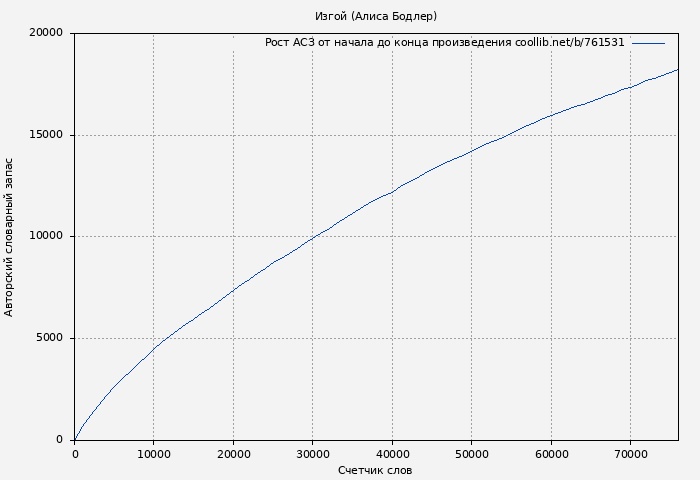Image resolution: width=700 pixels, height=480 pixels.
Task: Click the curve where it crosses the 40000 gridline
Action: tap(392, 192)
